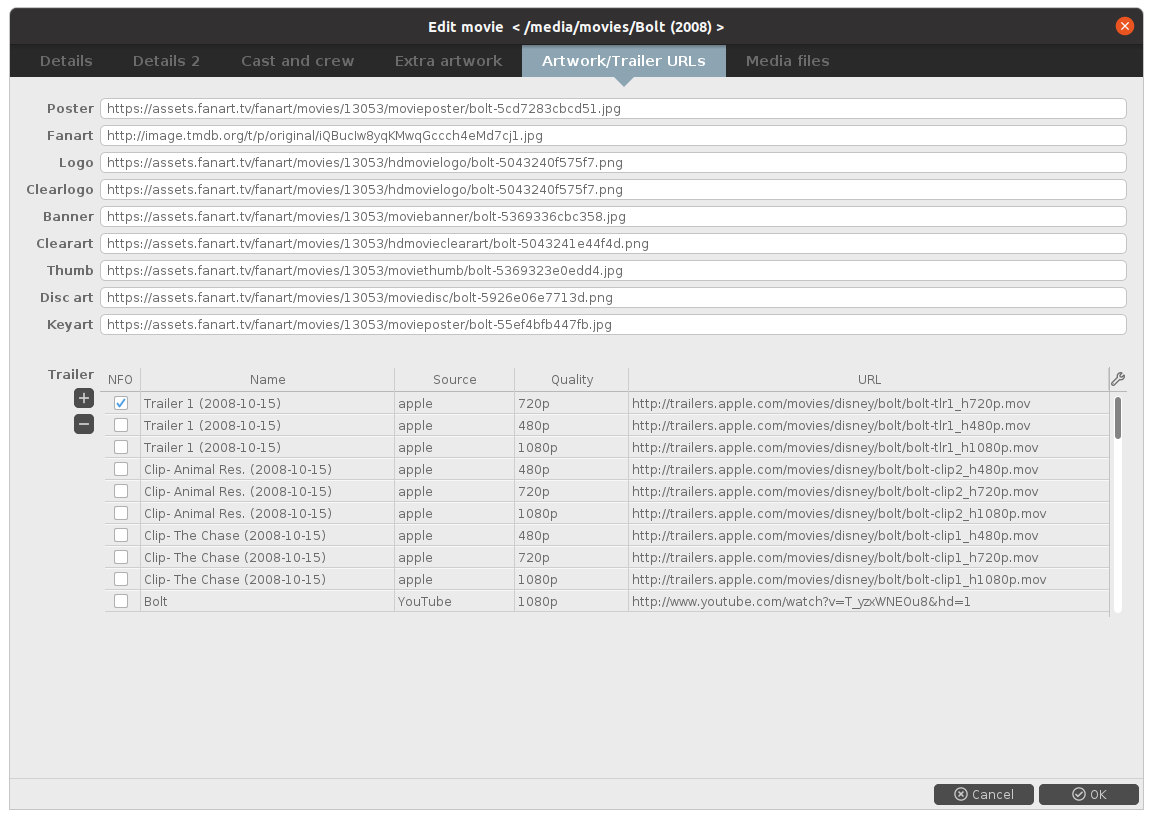The height and width of the screenshot is (819, 1153).
Task: Click the Keyart URL input field
Action: point(613,324)
